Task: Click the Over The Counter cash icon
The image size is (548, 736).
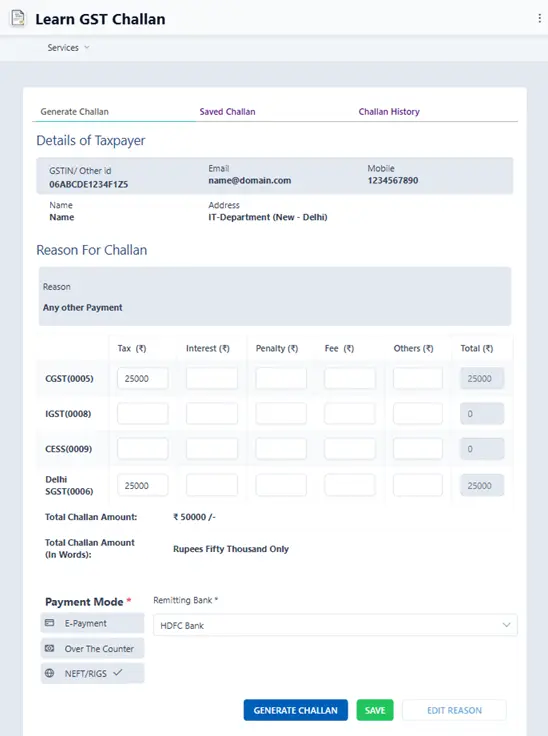Action: tap(49, 648)
